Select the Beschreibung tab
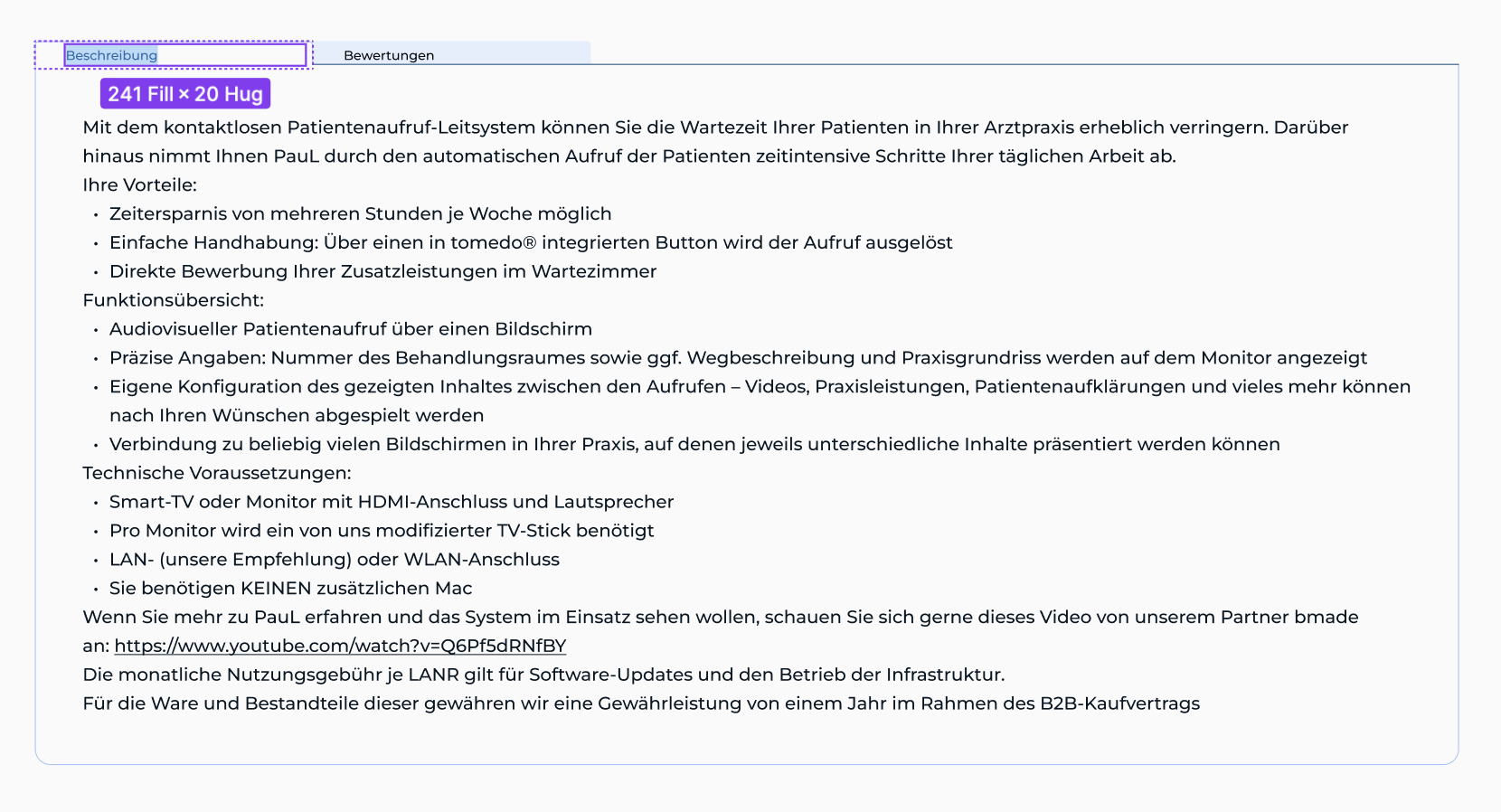The width and height of the screenshot is (1501, 812). (x=112, y=55)
